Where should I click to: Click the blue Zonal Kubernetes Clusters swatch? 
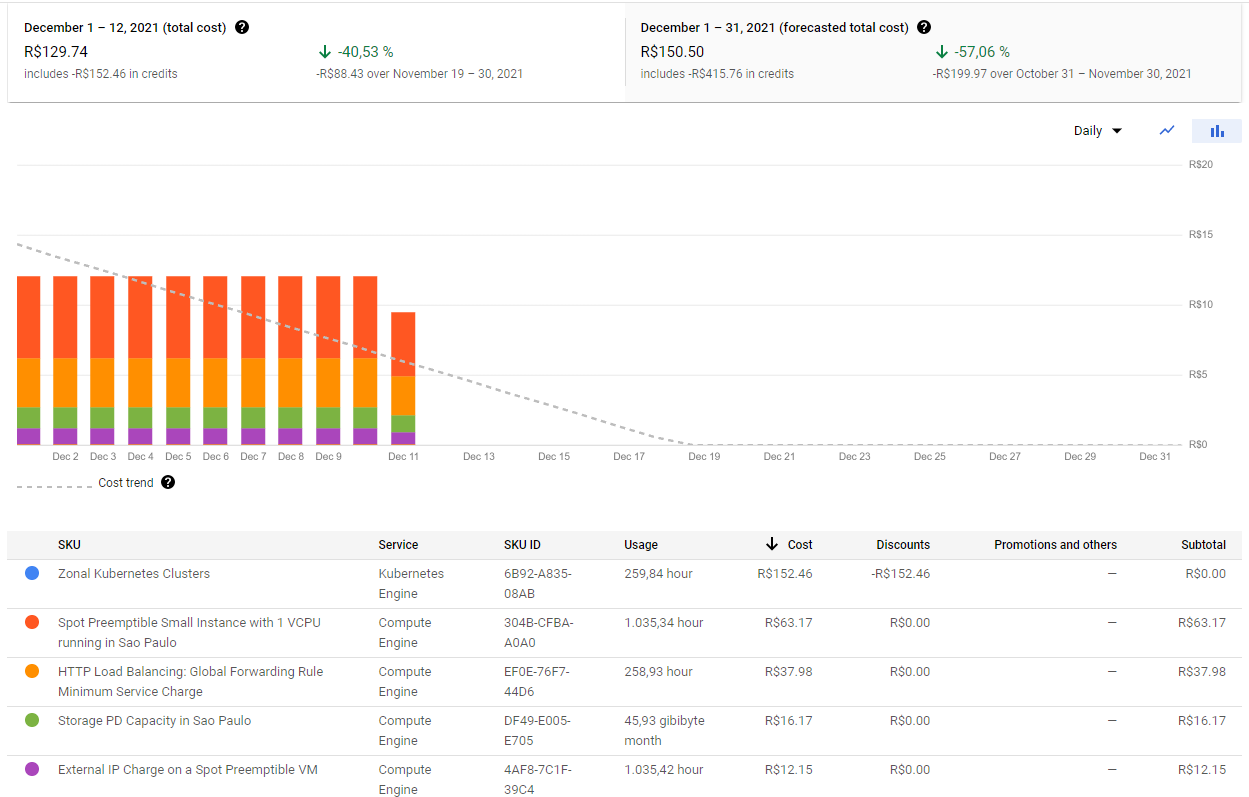tap(32, 573)
